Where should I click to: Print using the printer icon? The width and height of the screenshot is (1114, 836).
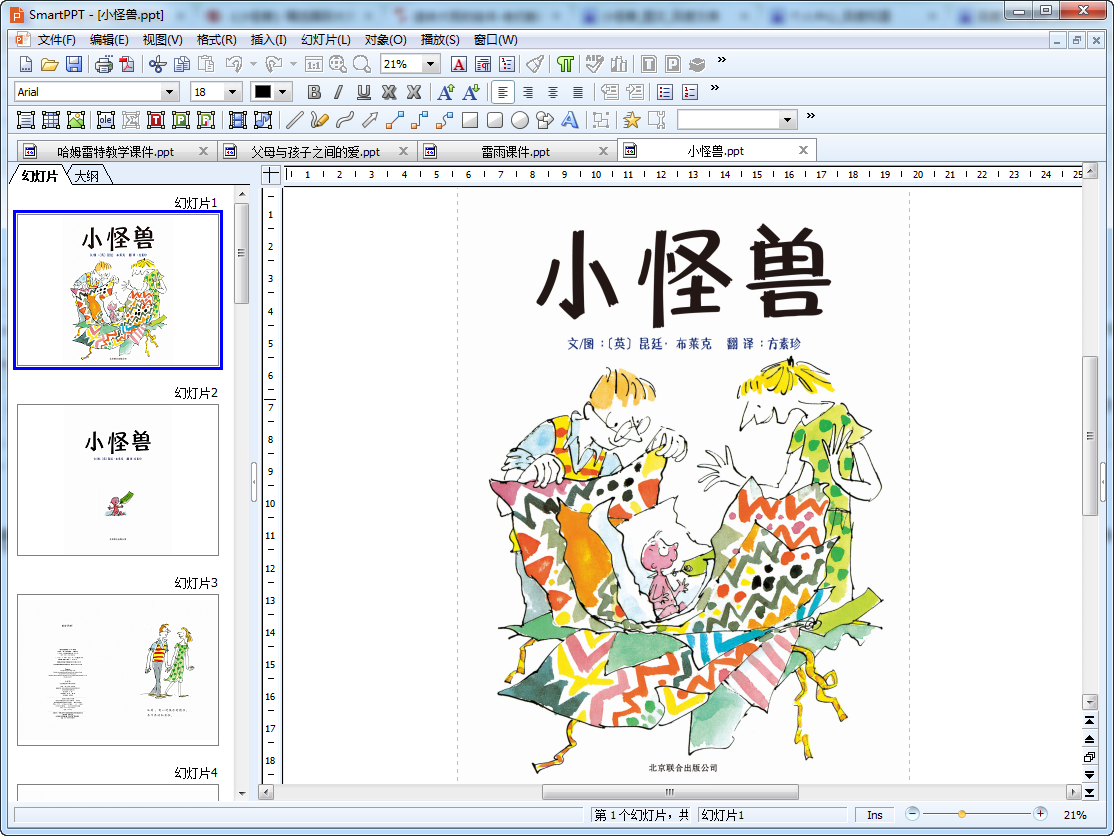[x=104, y=65]
